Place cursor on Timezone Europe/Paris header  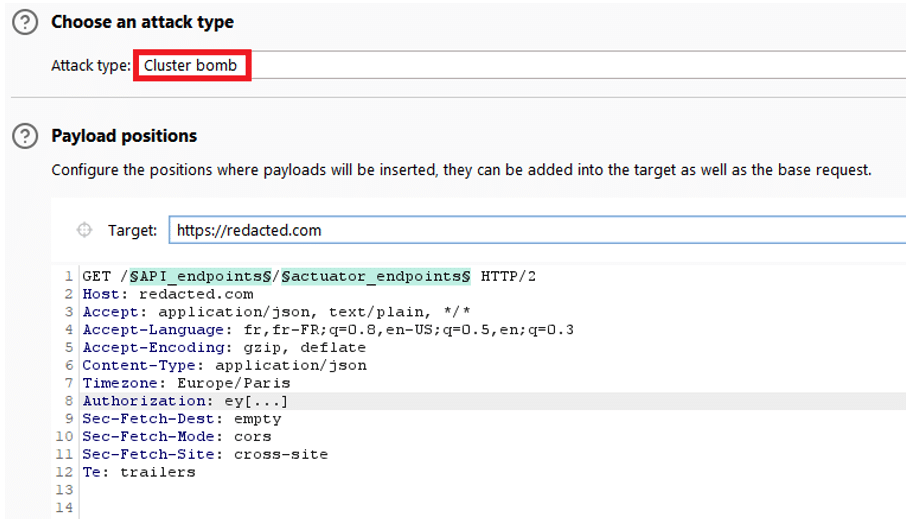[x=186, y=383]
